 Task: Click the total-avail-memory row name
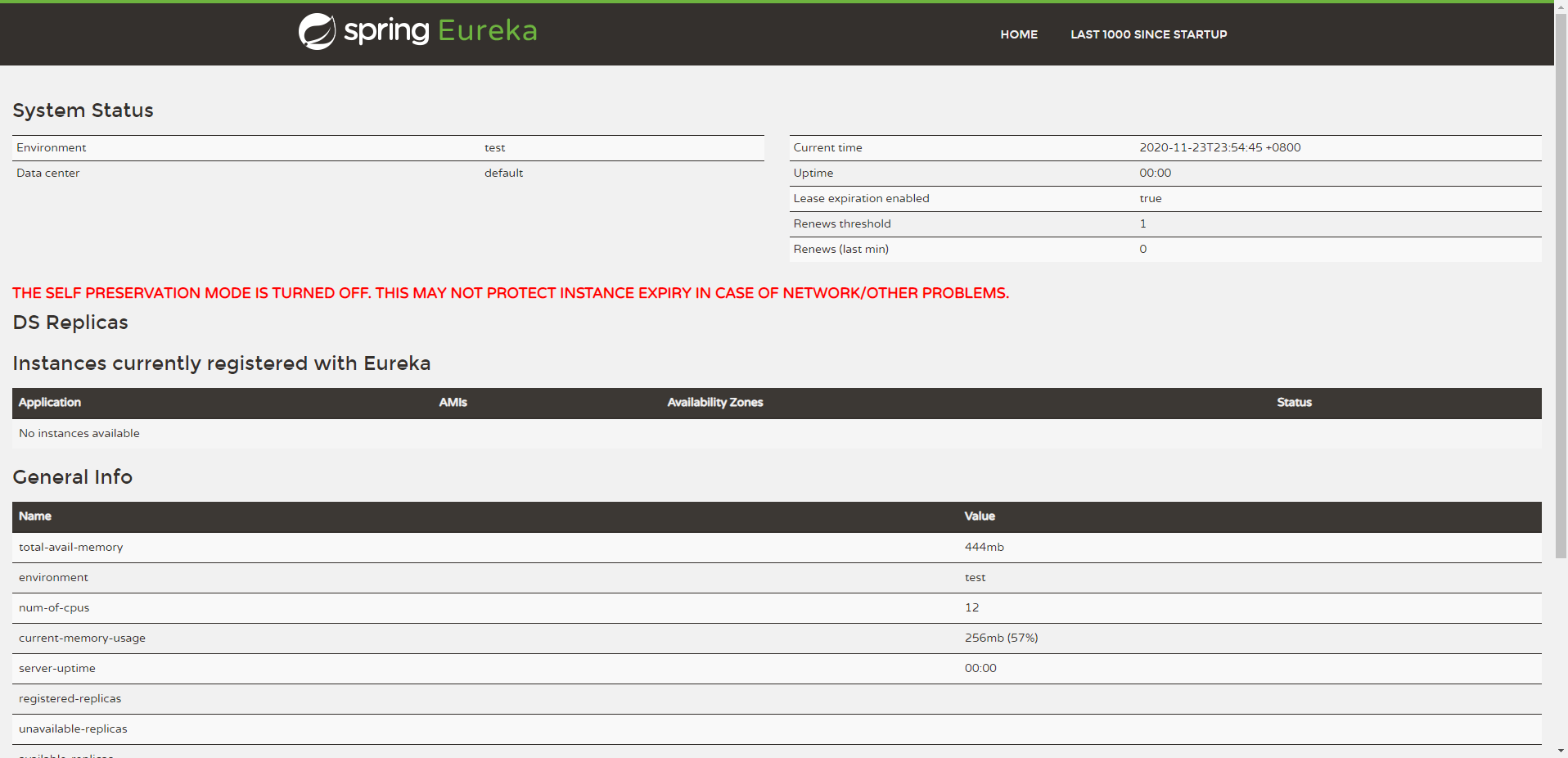(x=71, y=547)
